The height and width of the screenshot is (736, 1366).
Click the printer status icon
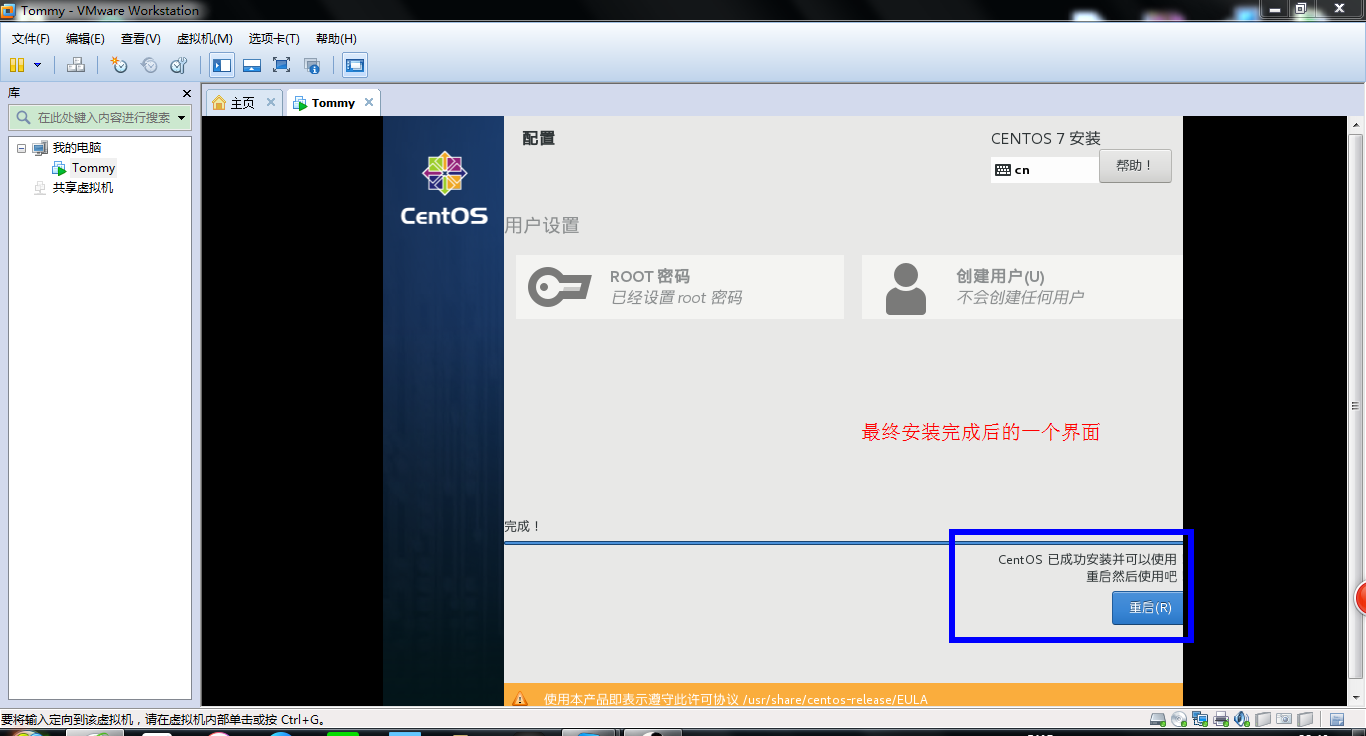(1221, 719)
